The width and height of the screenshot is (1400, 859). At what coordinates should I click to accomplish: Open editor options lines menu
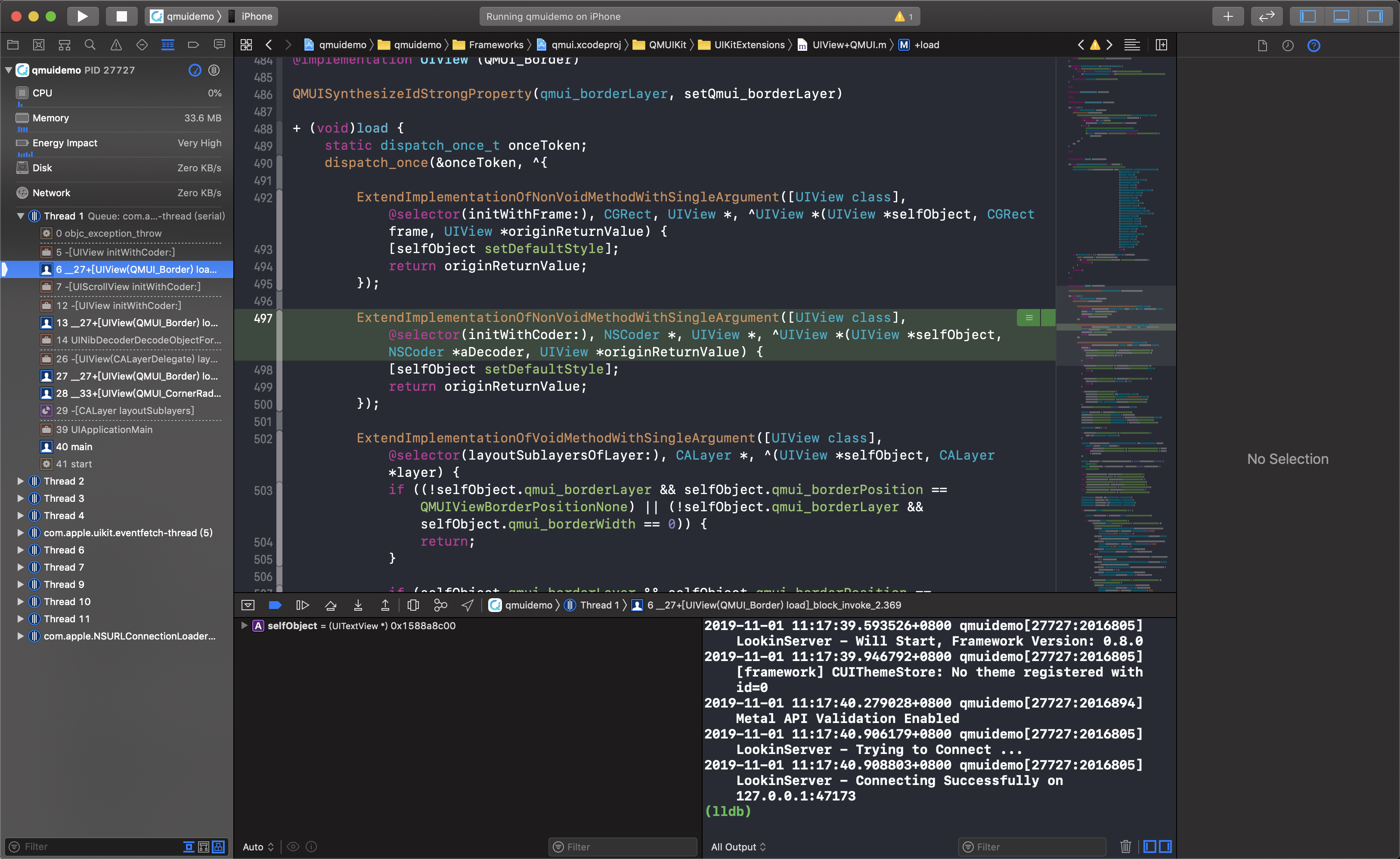[x=1132, y=45]
